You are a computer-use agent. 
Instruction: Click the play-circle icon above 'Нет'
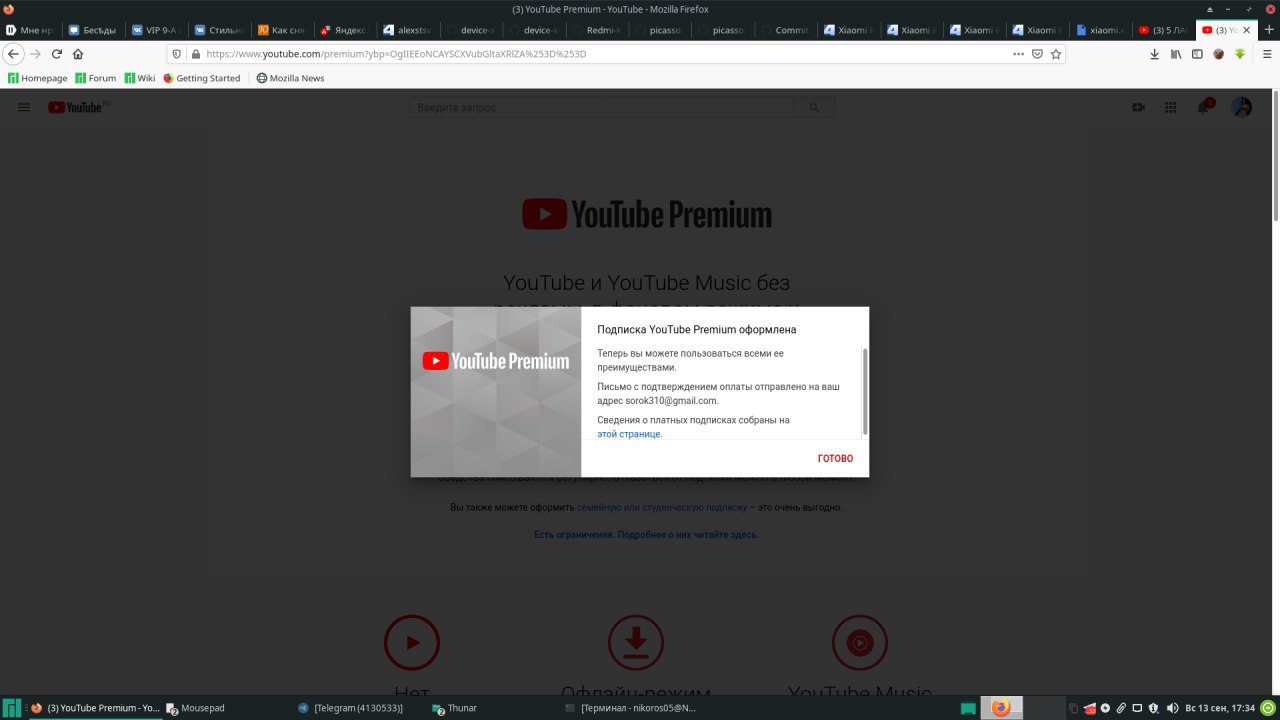(412, 642)
